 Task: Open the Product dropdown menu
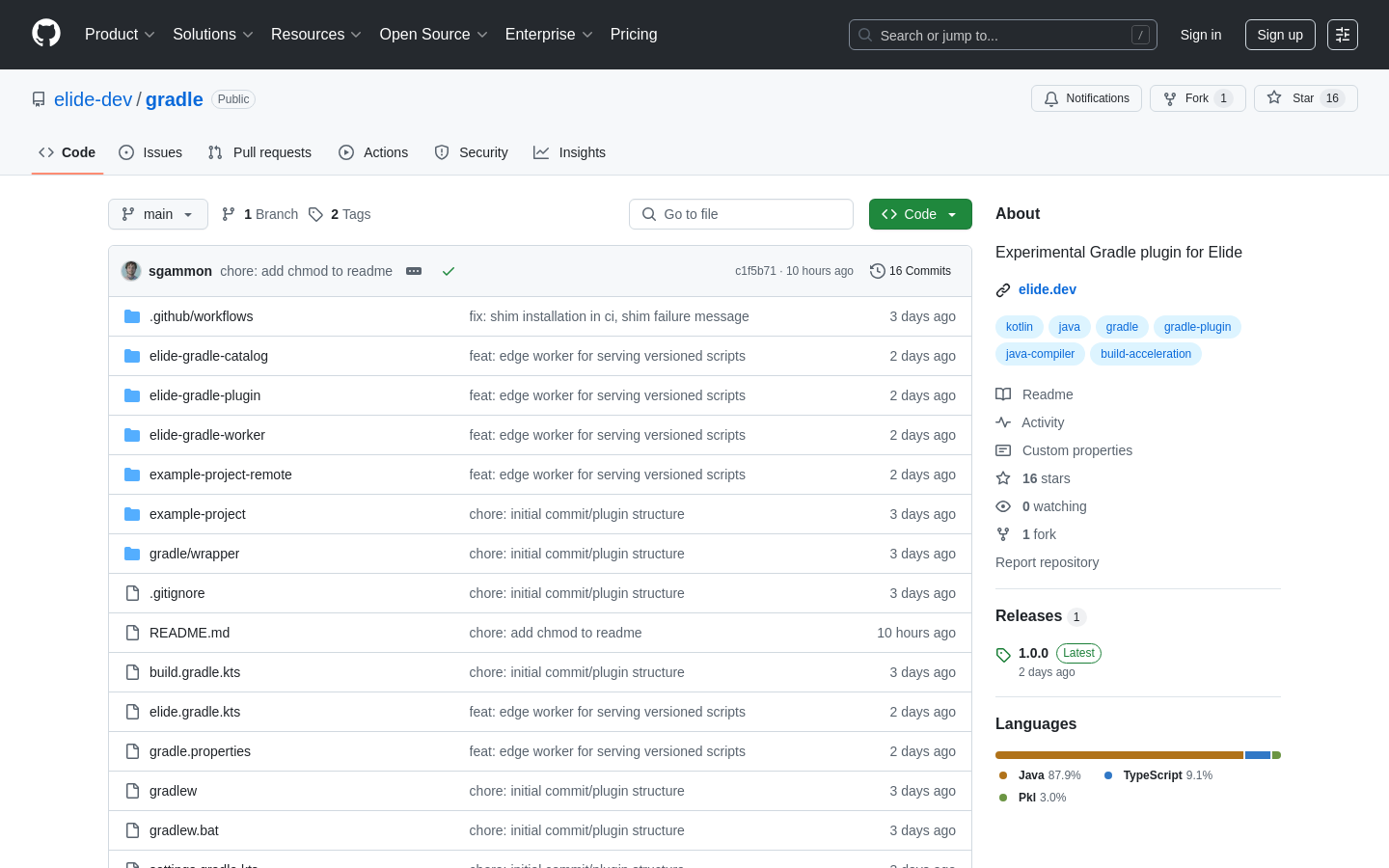[x=120, y=35]
